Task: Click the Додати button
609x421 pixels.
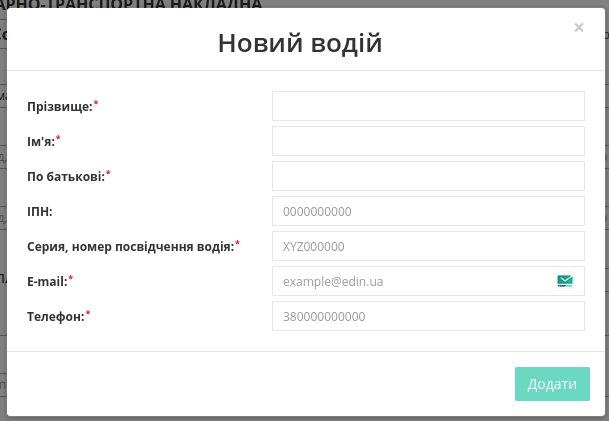Action: (x=552, y=384)
